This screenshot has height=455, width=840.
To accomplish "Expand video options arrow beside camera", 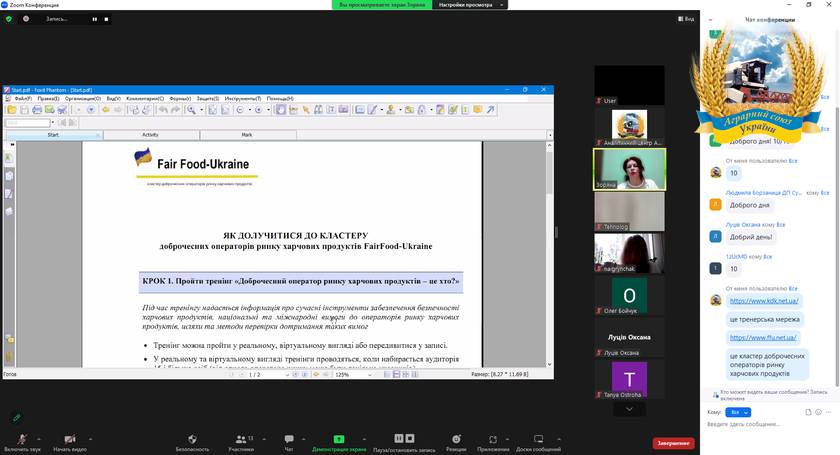I will [x=90, y=439].
